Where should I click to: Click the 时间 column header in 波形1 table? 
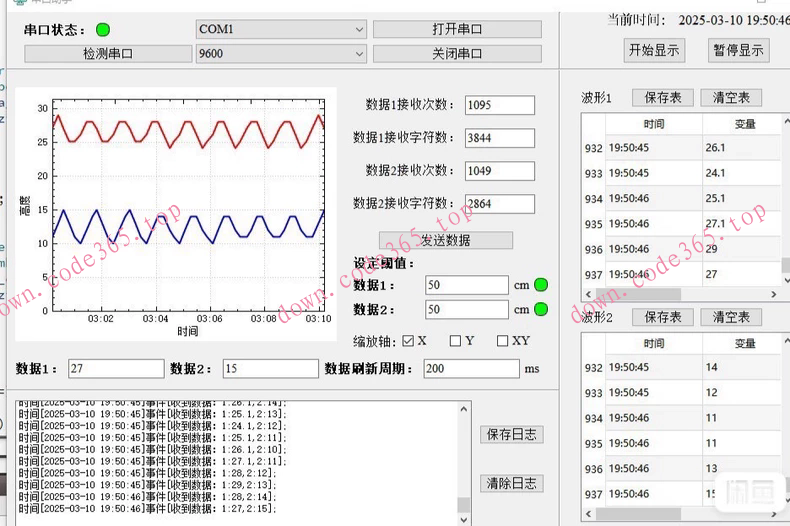[x=654, y=124]
